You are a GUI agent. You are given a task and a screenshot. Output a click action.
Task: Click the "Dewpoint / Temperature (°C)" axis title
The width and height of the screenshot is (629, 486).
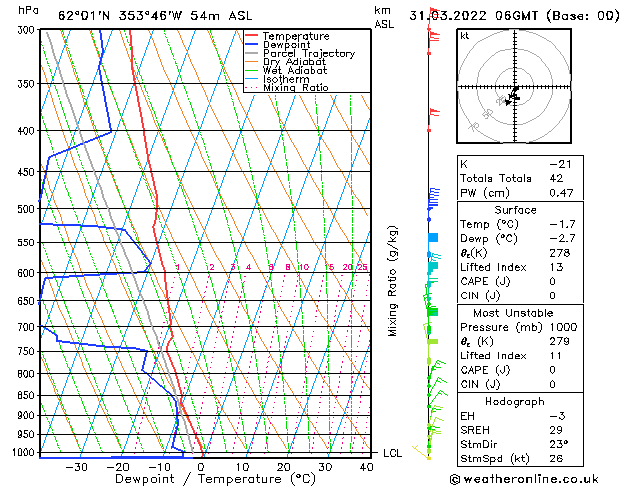click(x=215, y=479)
